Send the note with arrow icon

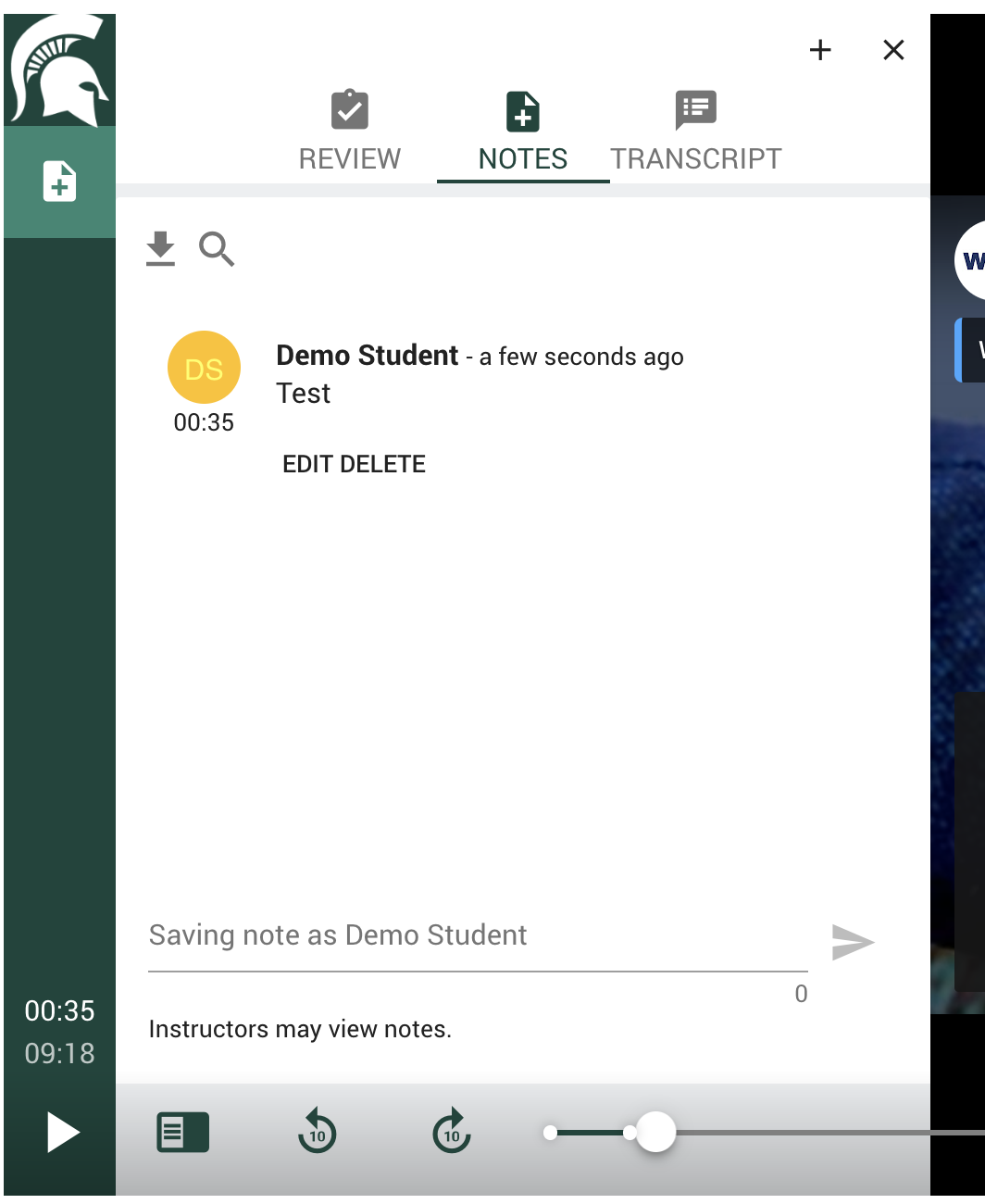(x=853, y=943)
